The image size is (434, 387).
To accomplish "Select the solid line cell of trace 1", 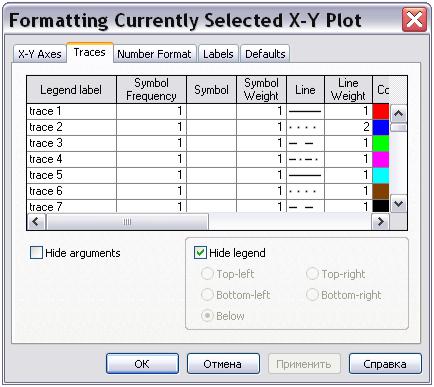I will [x=305, y=111].
